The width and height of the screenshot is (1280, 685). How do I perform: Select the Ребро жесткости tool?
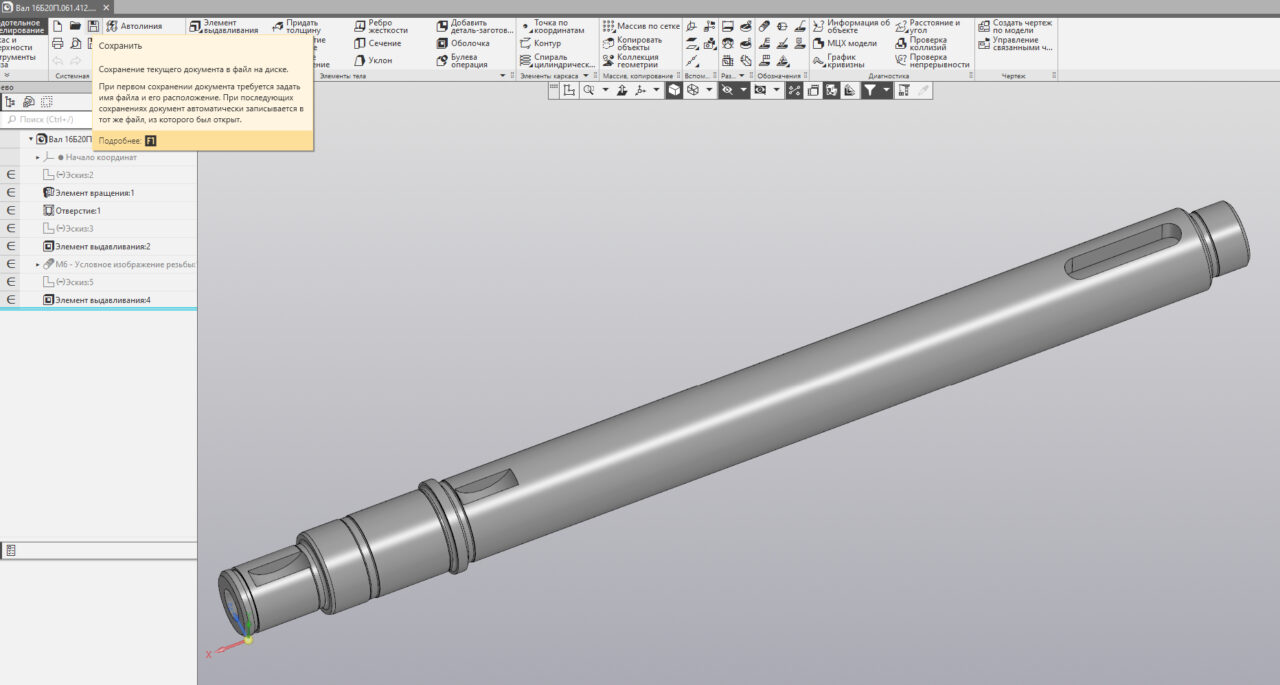[381, 26]
